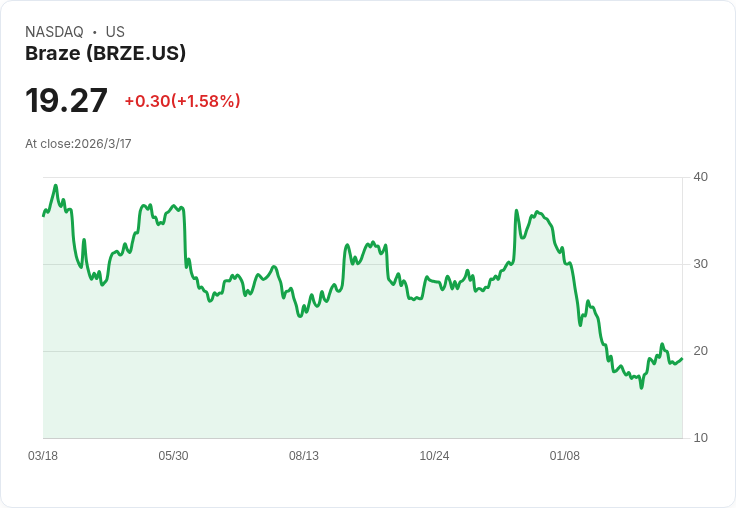Click the chart's highest peak near 03/18
Viewport: 736px width, 508px height.
[56, 185]
